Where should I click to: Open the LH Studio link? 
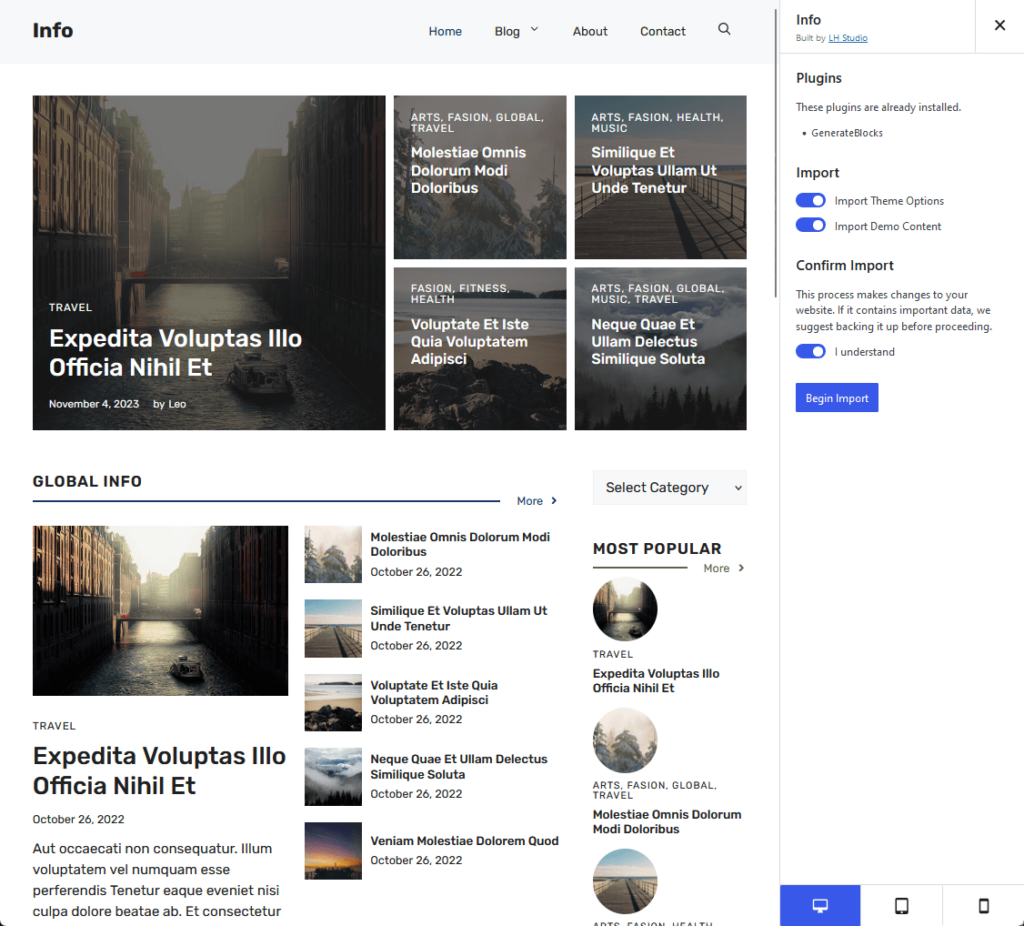pos(848,38)
